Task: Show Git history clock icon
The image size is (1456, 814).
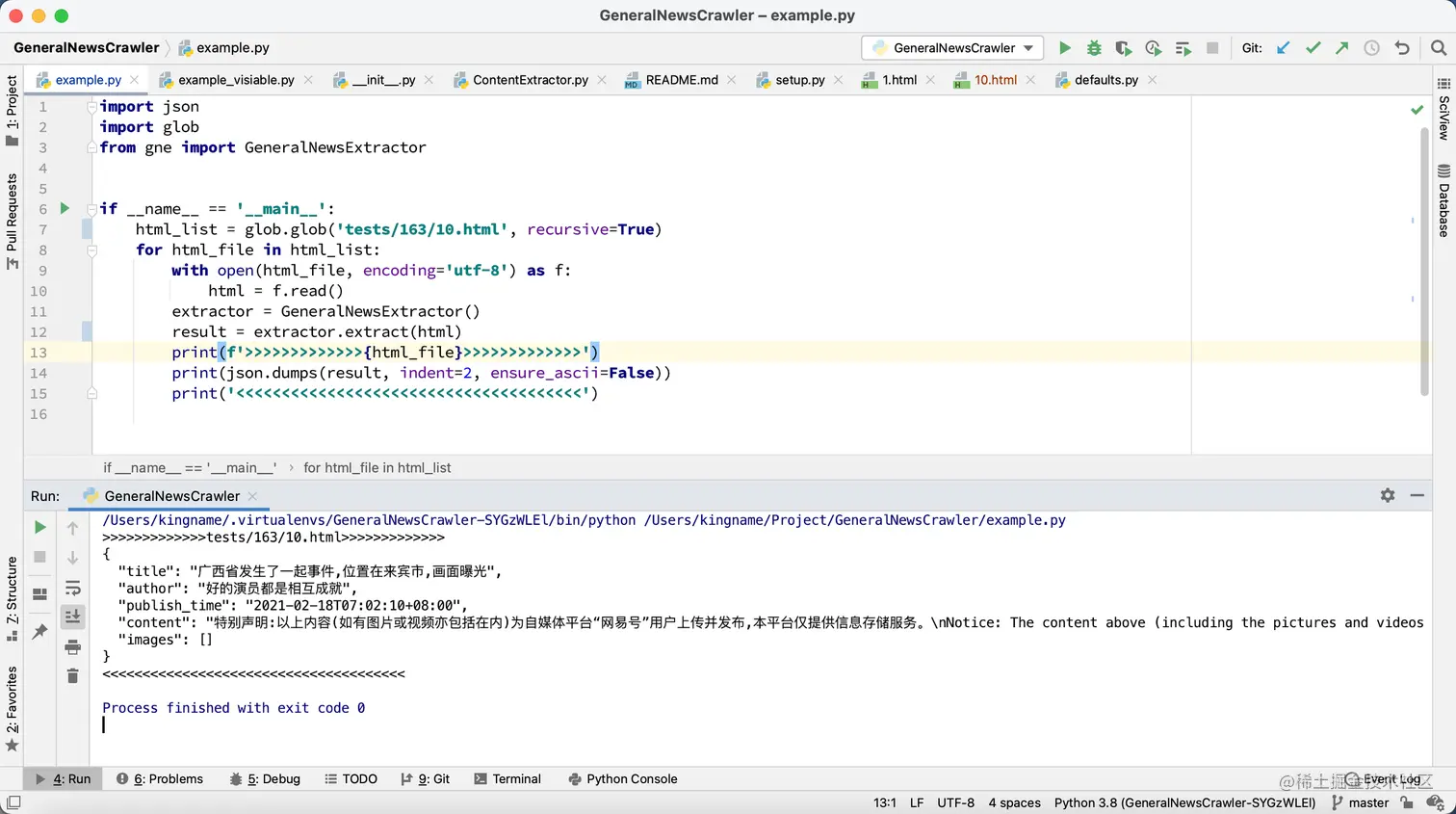Action: (x=1372, y=48)
